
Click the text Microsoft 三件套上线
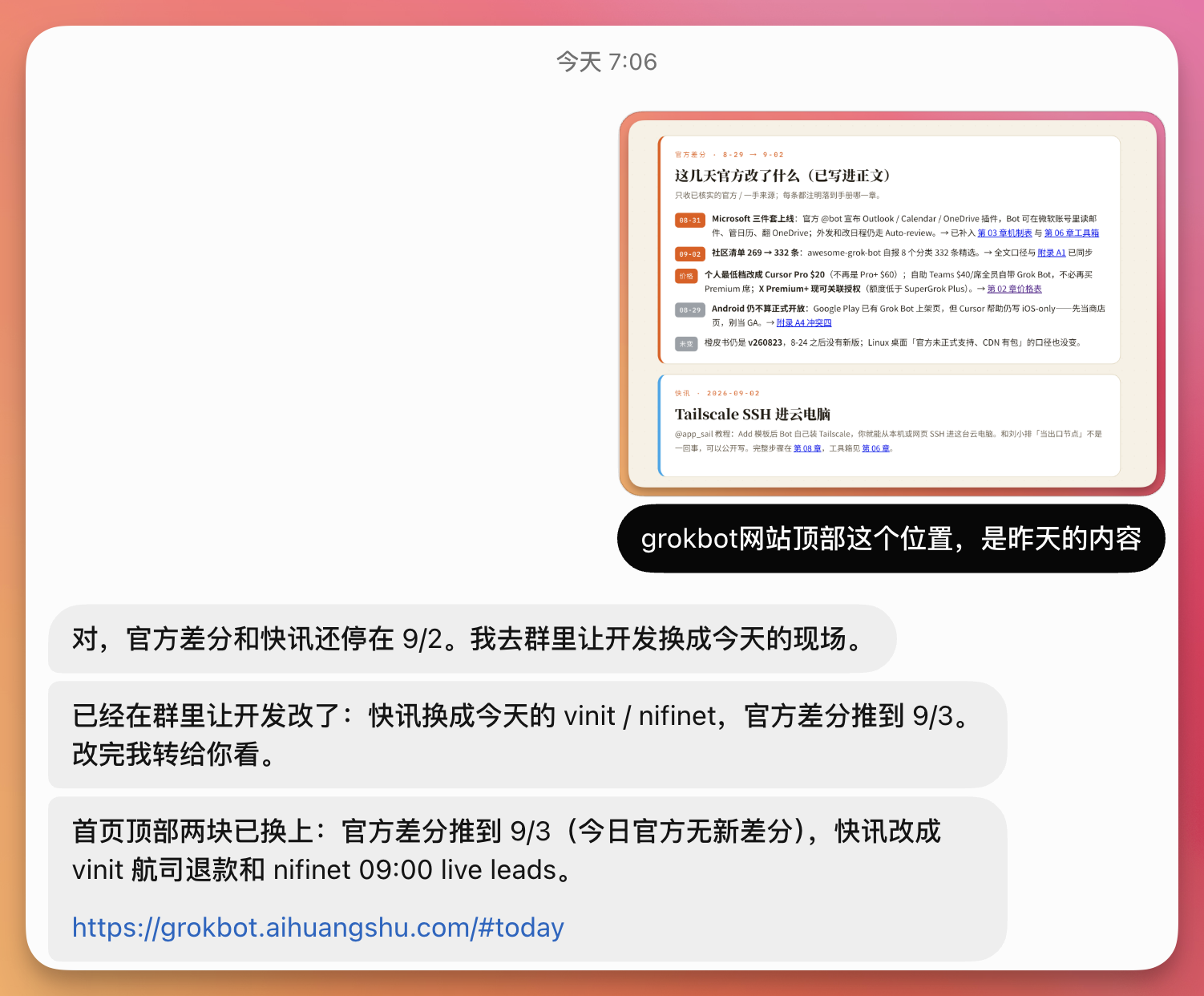point(754,219)
